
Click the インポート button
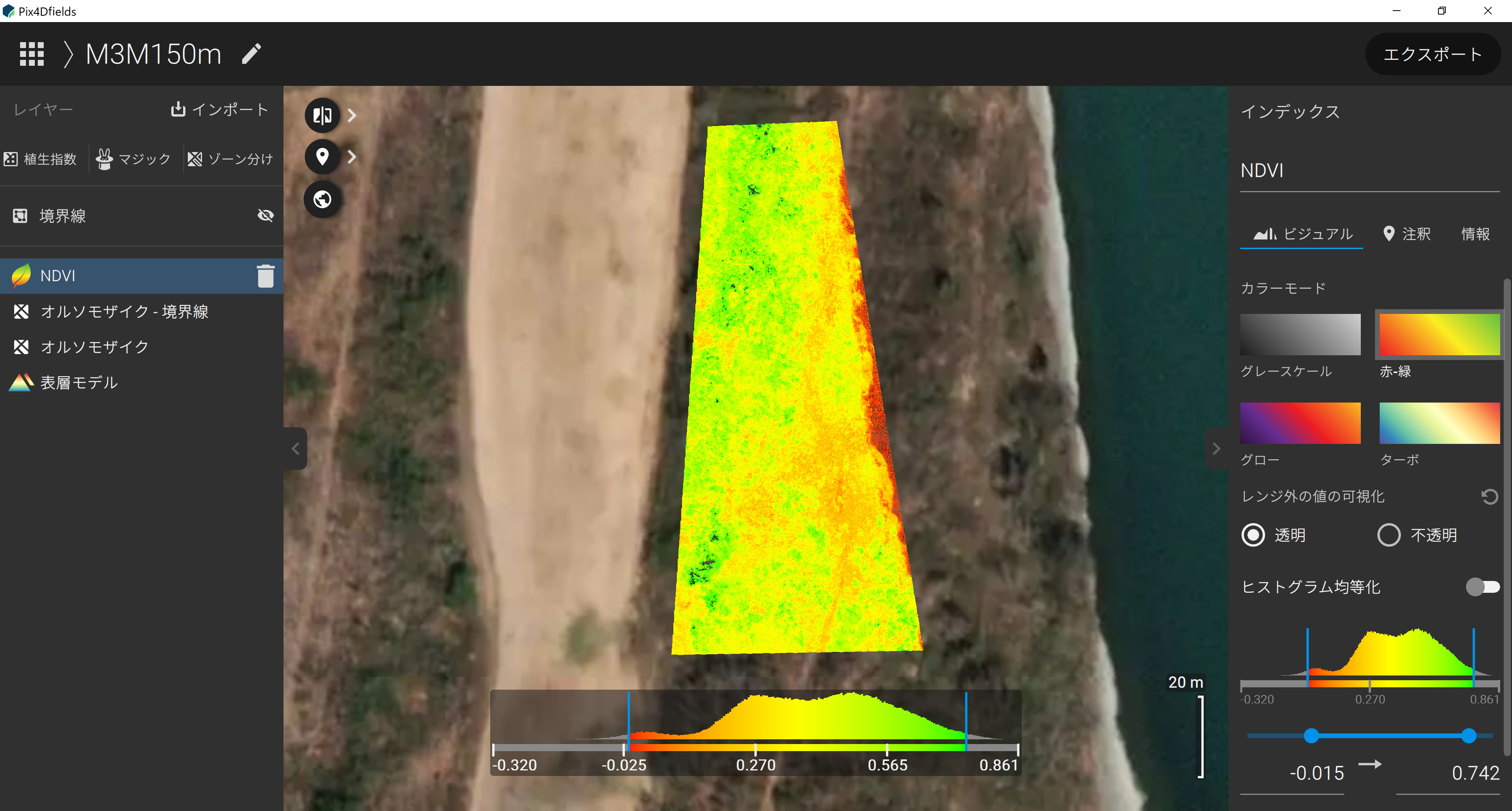[220, 109]
